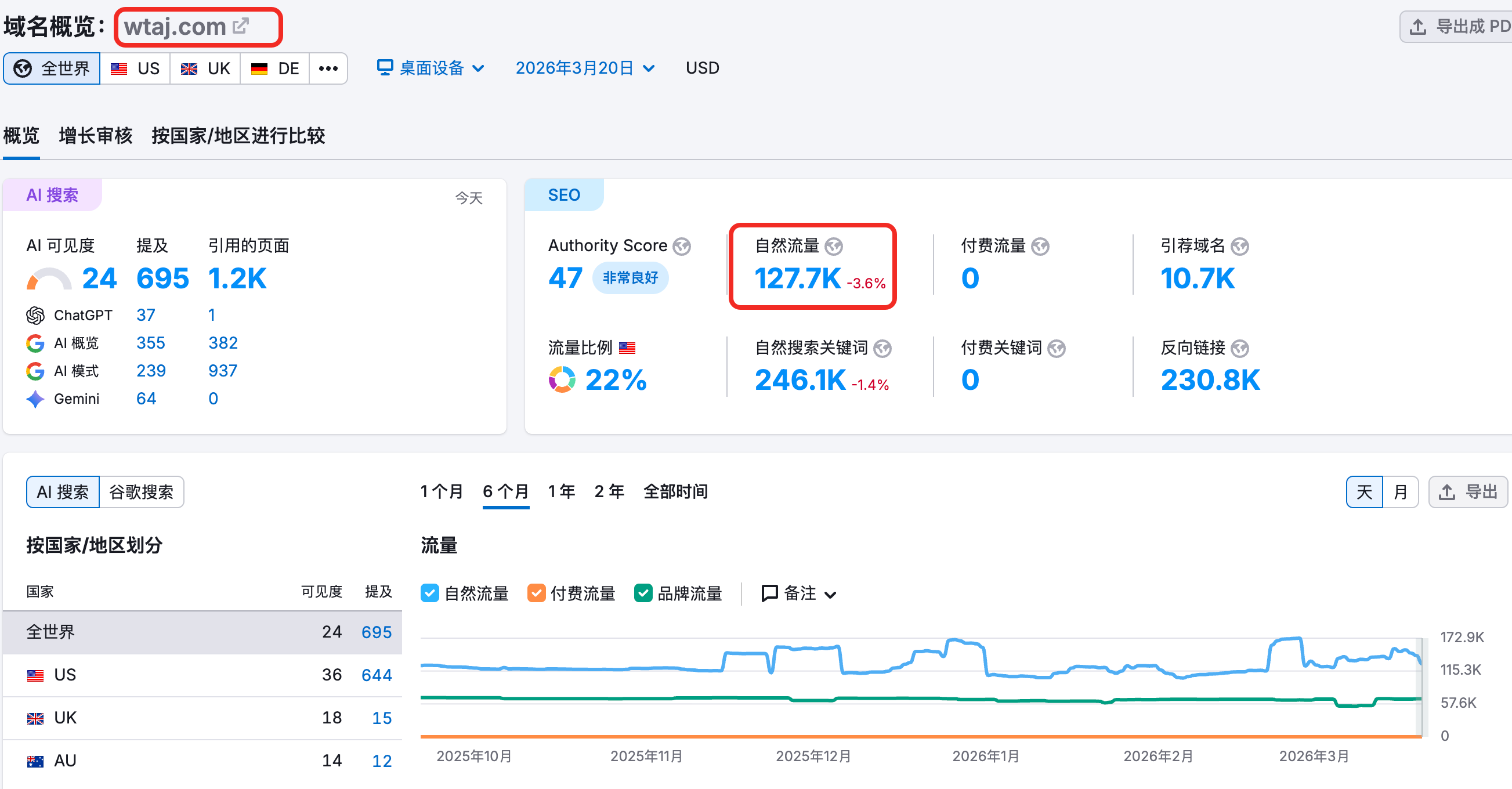Click the ChatGPT logo icon

35,315
